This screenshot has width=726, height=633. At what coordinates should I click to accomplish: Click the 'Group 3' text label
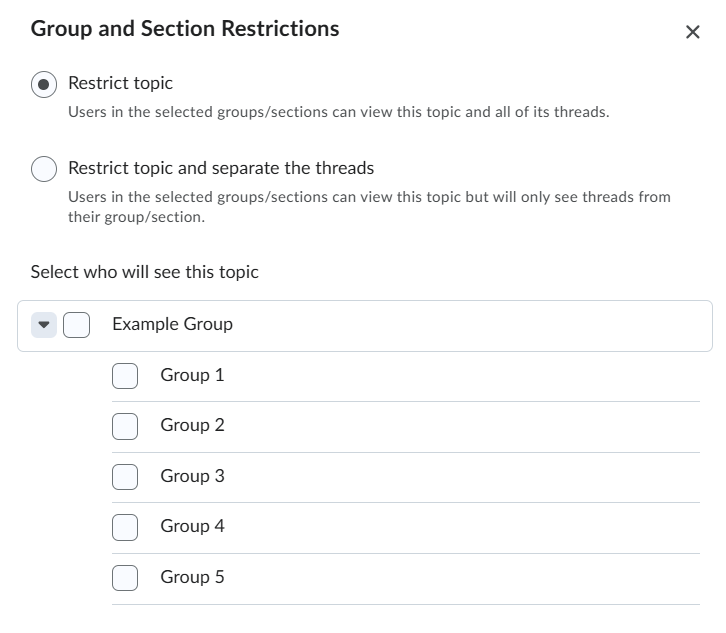click(x=192, y=476)
